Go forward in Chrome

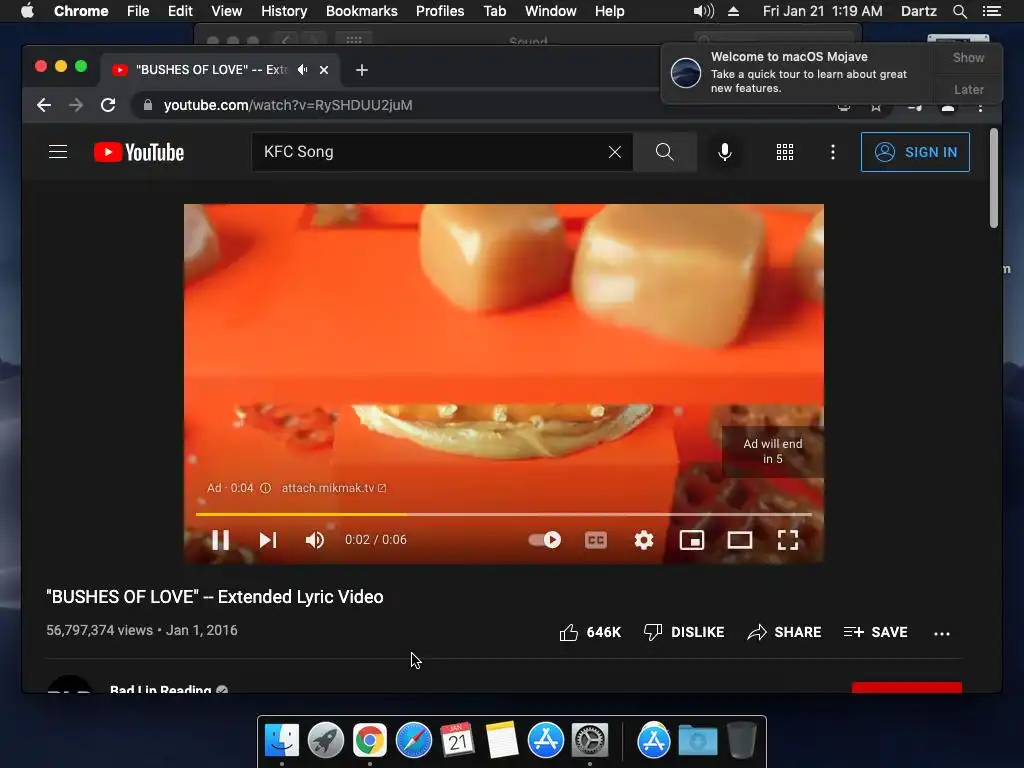pos(76,105)
